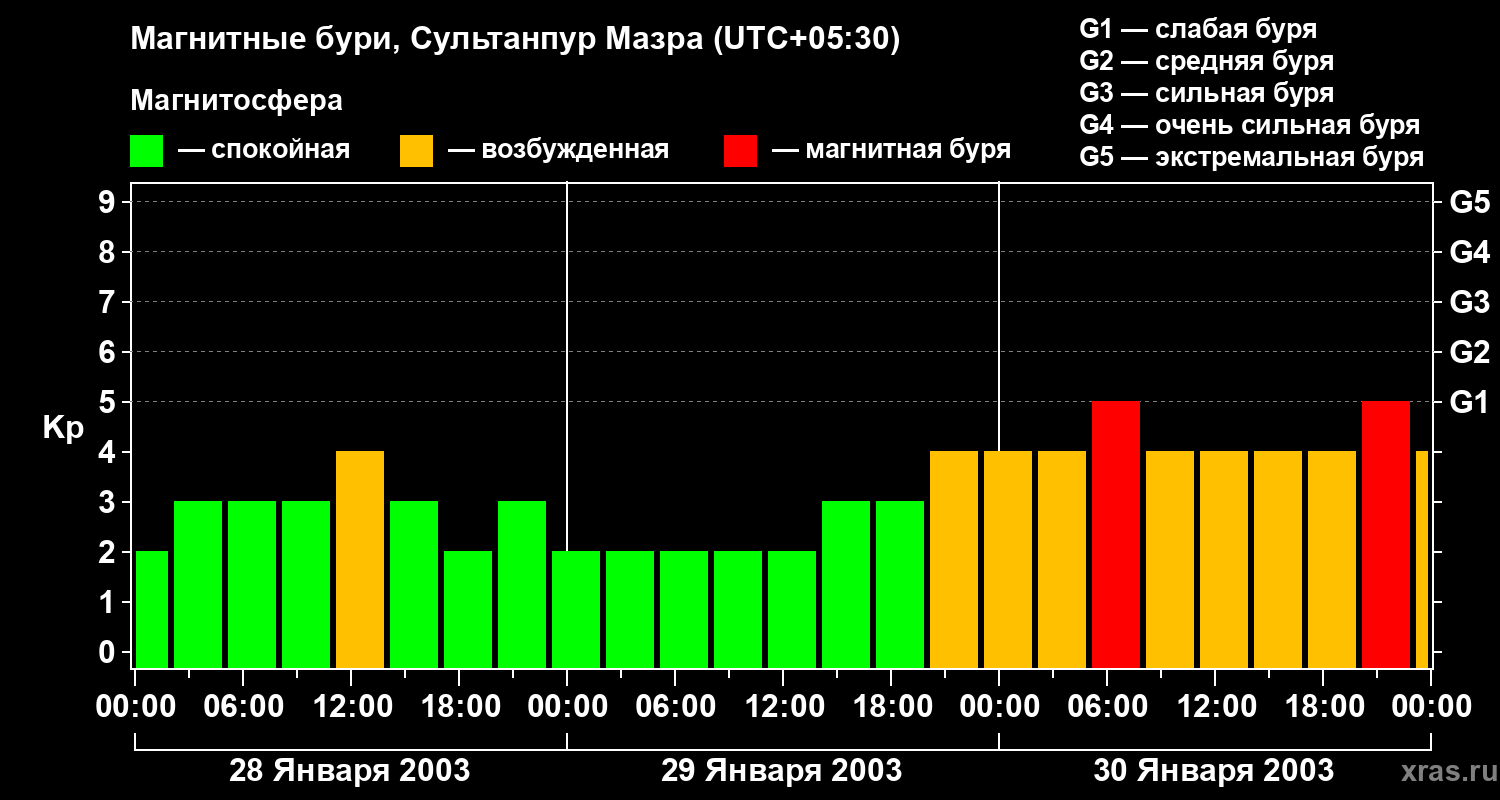The height and width of the screenshot is (800, 1500).
Task: Click the legend label '— магнитная буря'
Action: click(892, 151)
